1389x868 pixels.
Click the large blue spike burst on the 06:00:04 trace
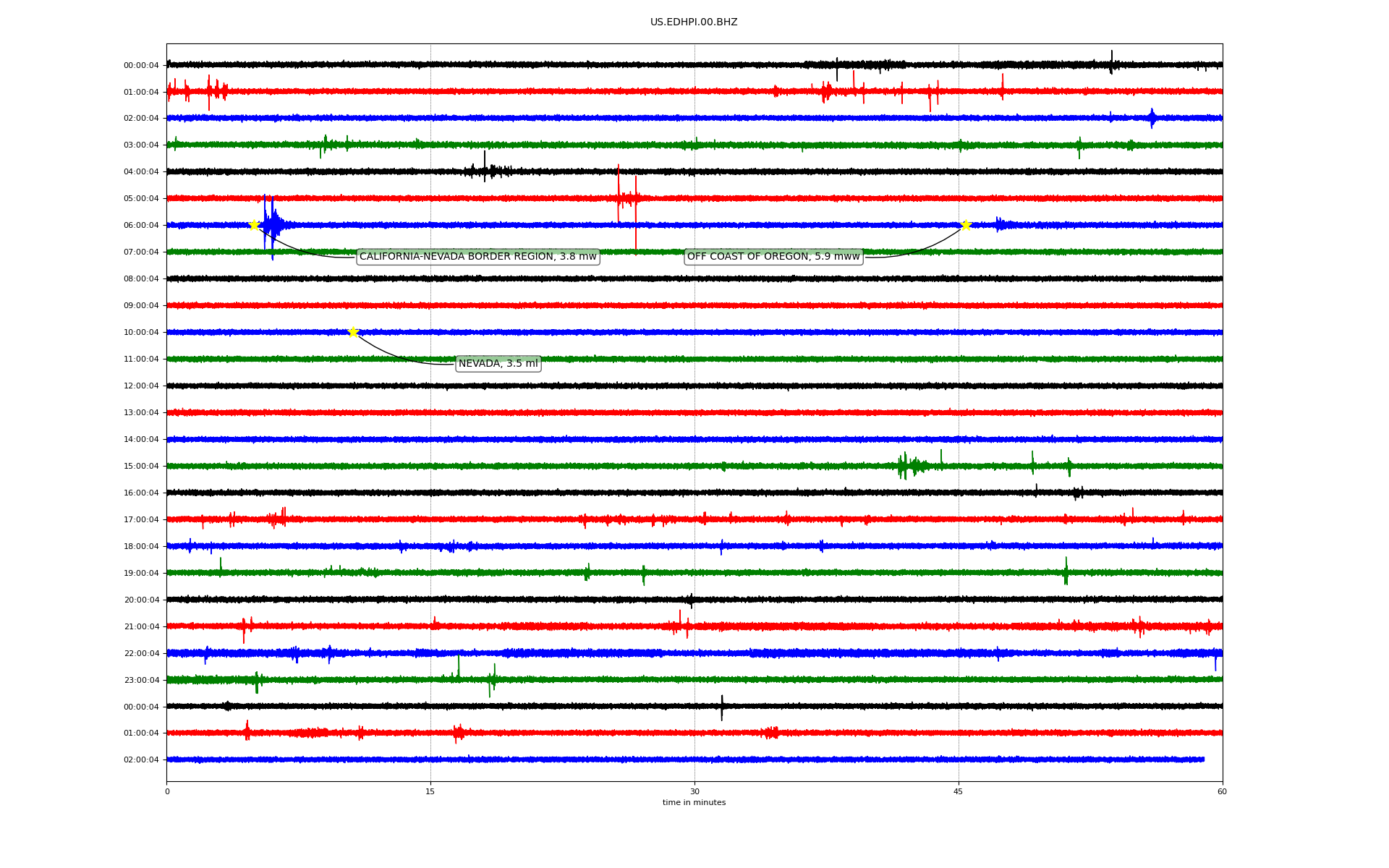[x=272, y=225]
